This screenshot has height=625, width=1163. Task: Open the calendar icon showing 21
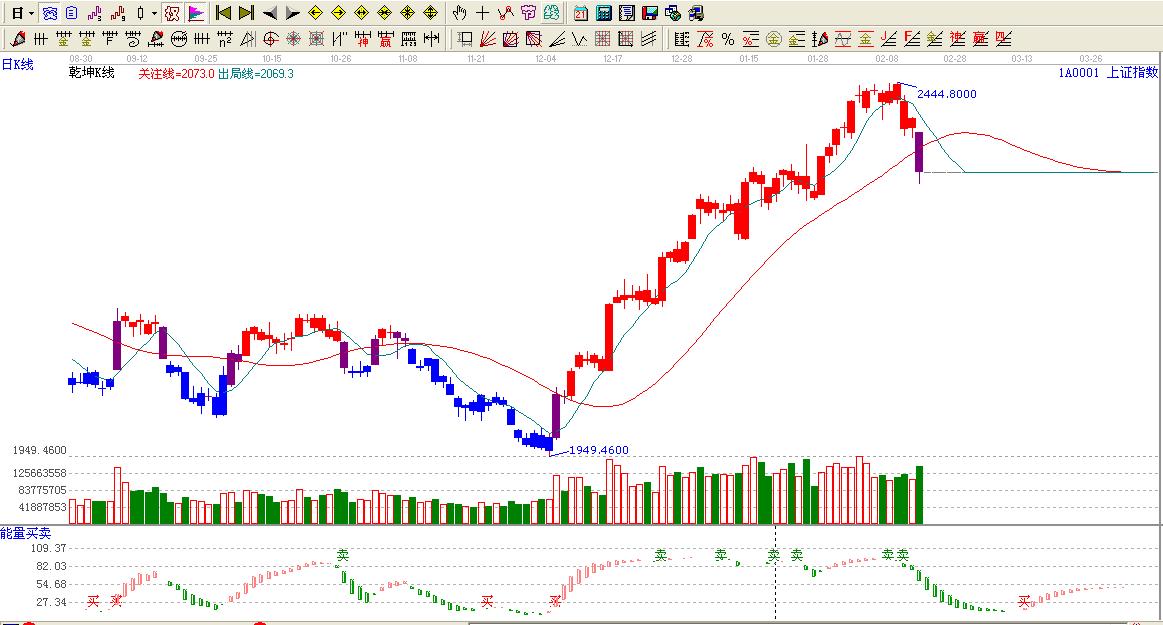(581, 13)
